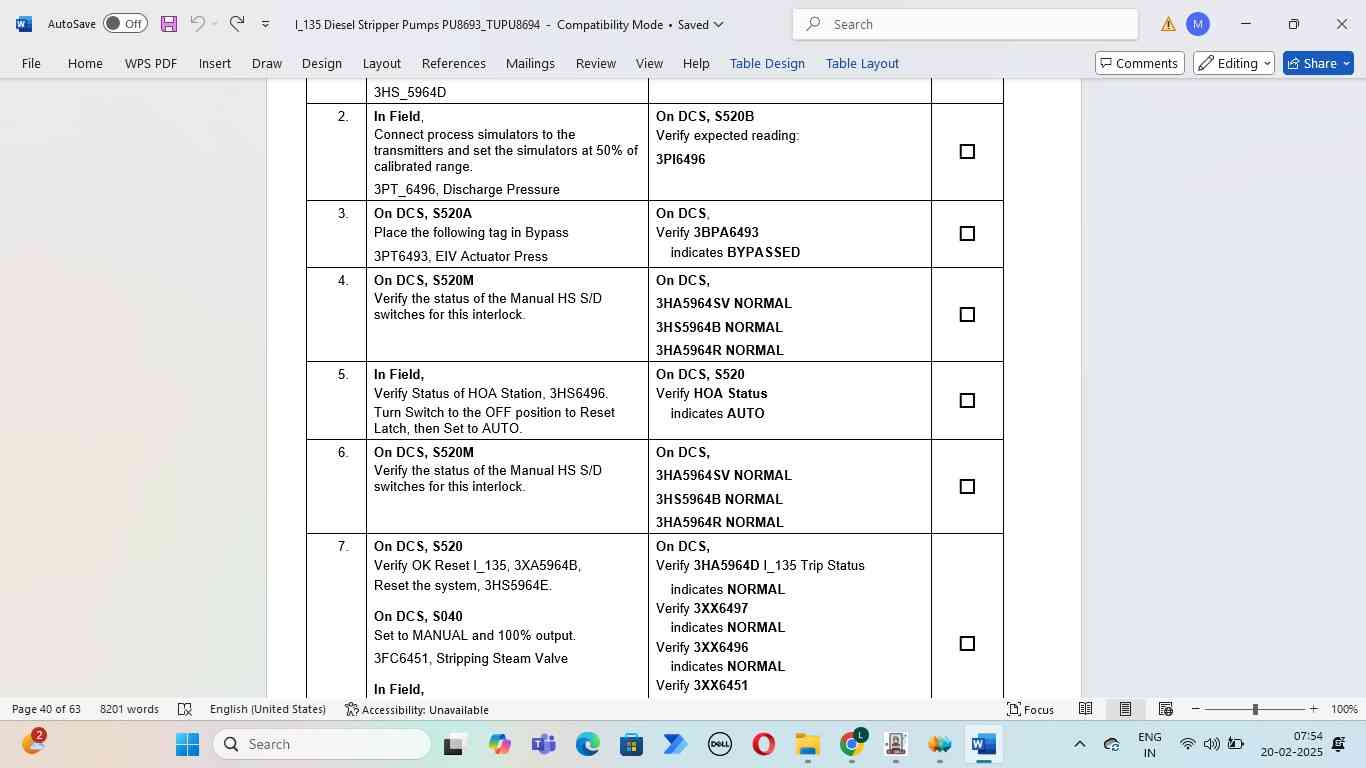
Task: Switch to the Review tab
Action: pos(596,63)
